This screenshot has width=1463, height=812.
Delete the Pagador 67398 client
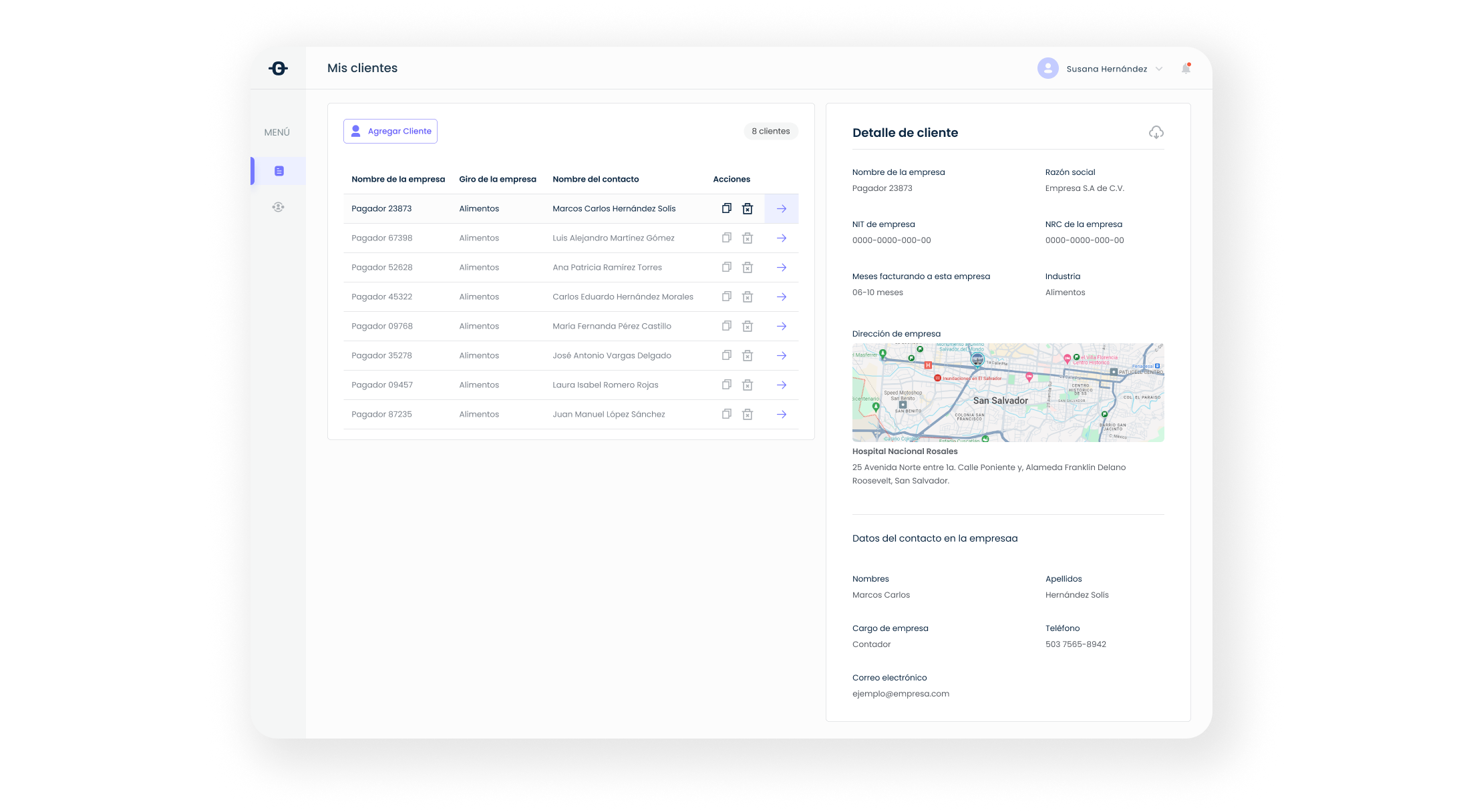pyautogui.click(x=748, y=238)
